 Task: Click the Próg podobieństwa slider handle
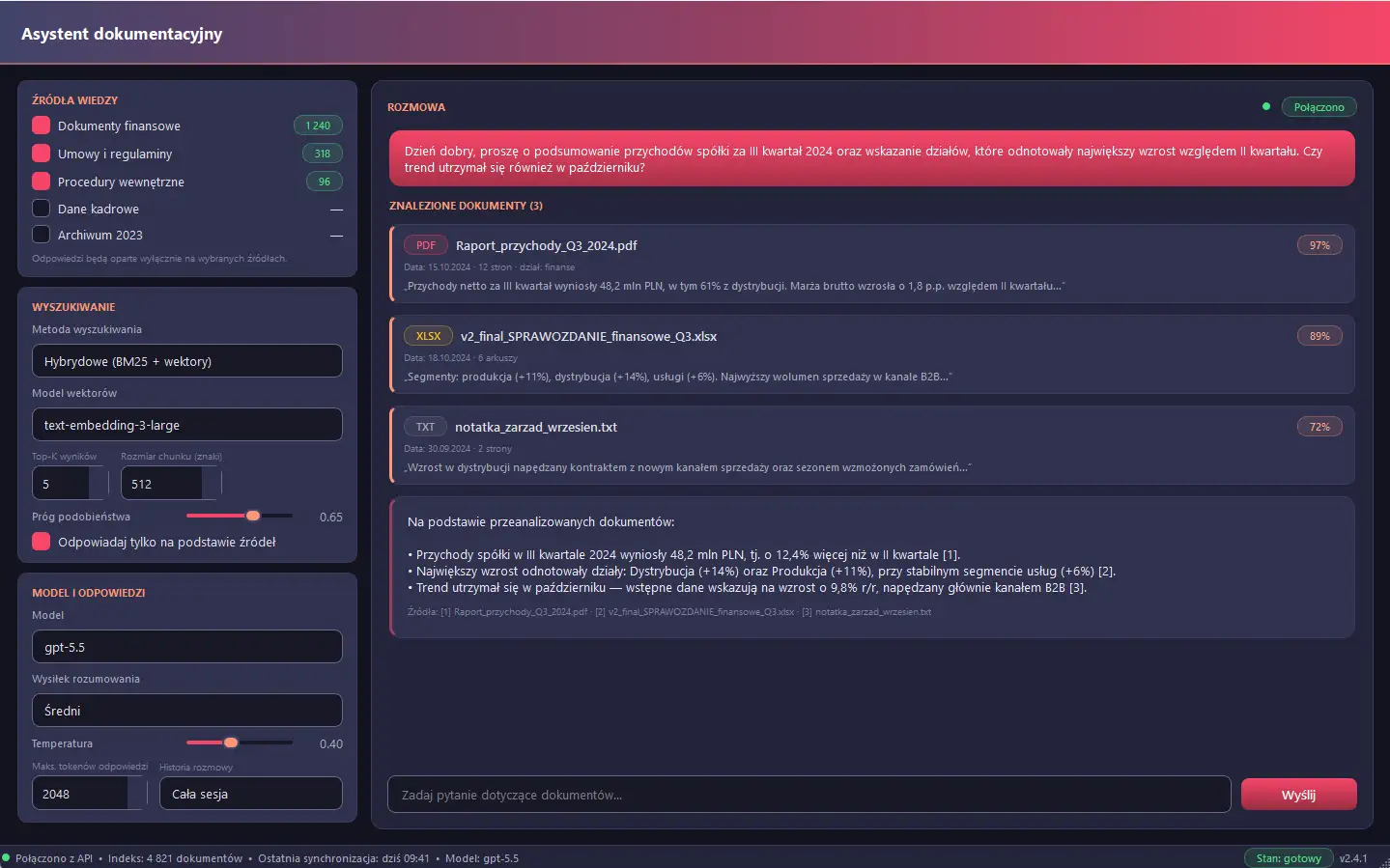coord(253,516)
